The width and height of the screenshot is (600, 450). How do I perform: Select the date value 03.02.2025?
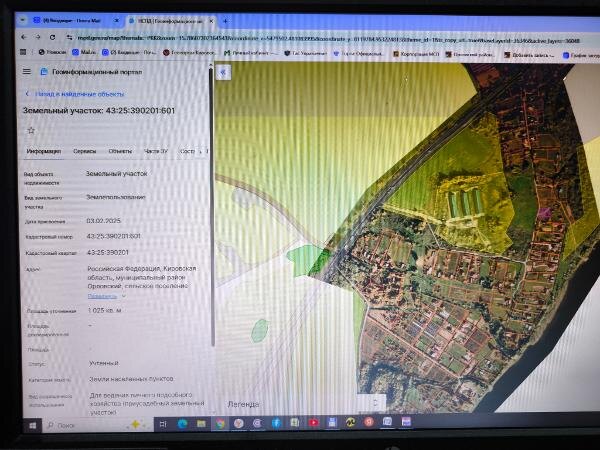pos(103,221)
